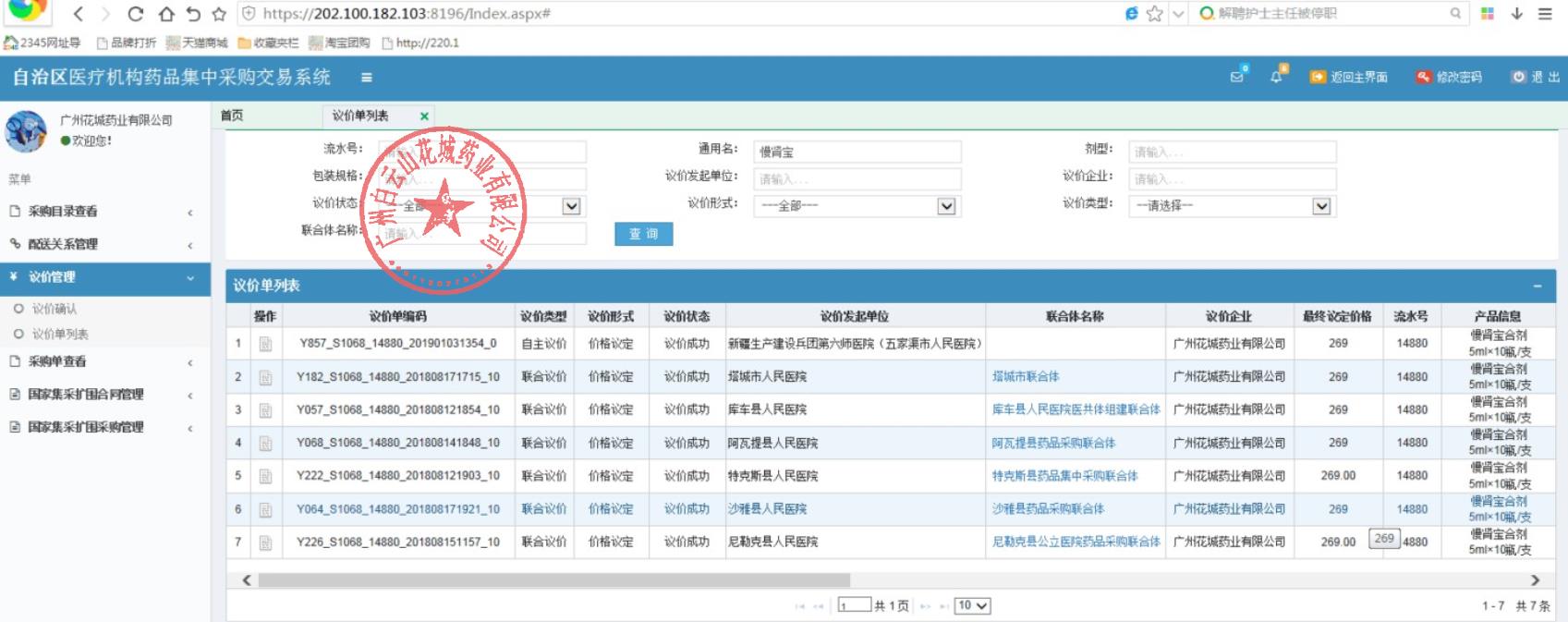Viewport: 1568px width, 622px height.
Task: Open the document icon for row Y068_S1068_14880_201808141848_10
Action: click(265, 444)
